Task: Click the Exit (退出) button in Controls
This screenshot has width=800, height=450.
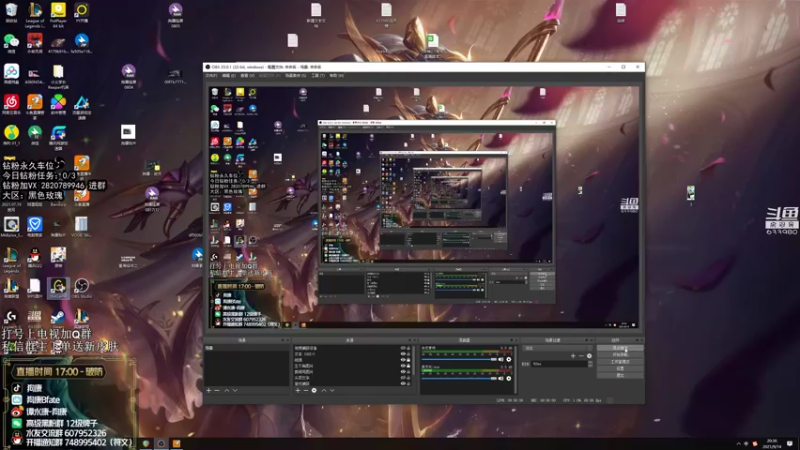Action: [620, 375]
